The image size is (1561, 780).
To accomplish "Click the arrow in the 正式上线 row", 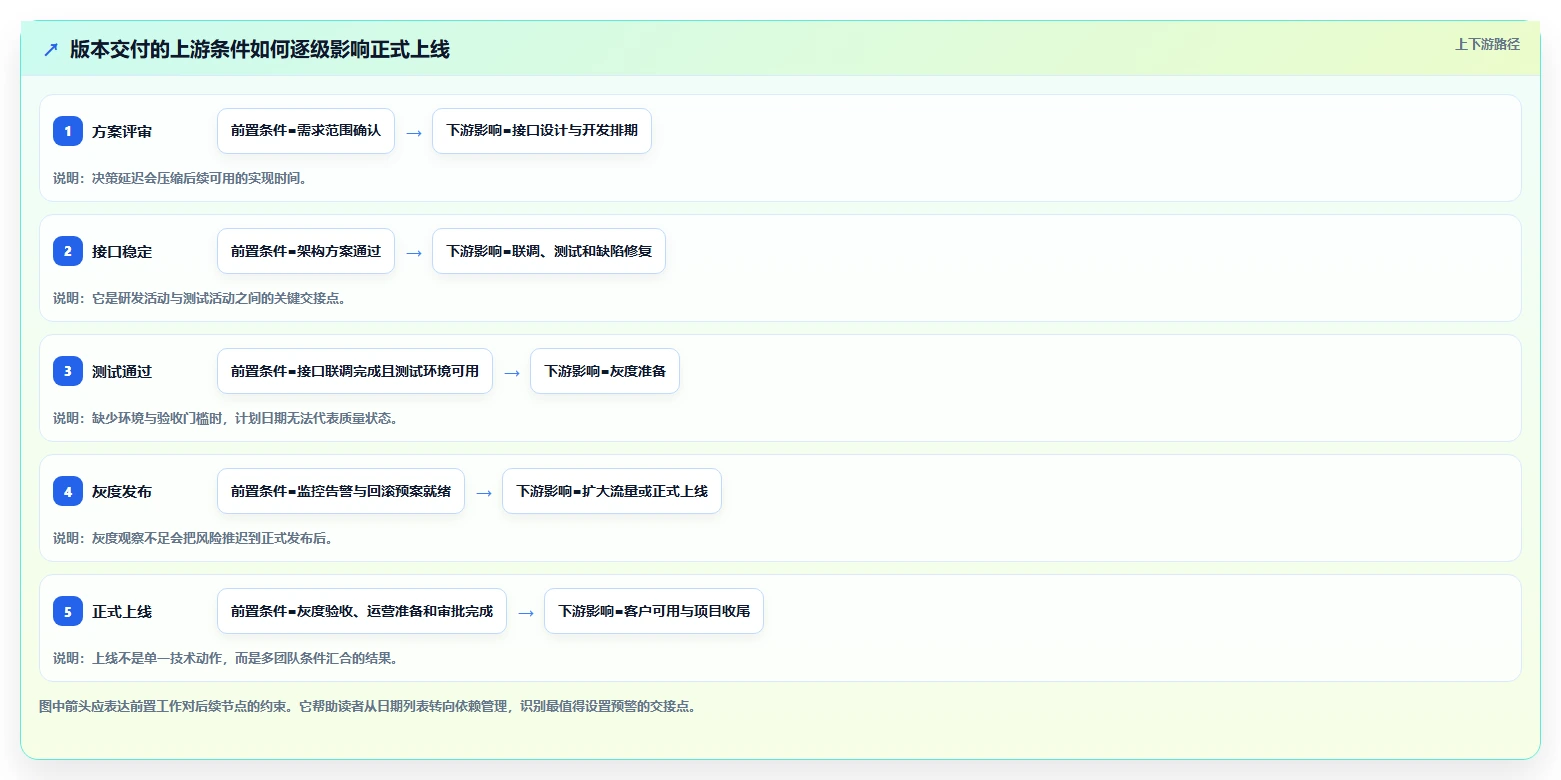I will tap(526, 613).
